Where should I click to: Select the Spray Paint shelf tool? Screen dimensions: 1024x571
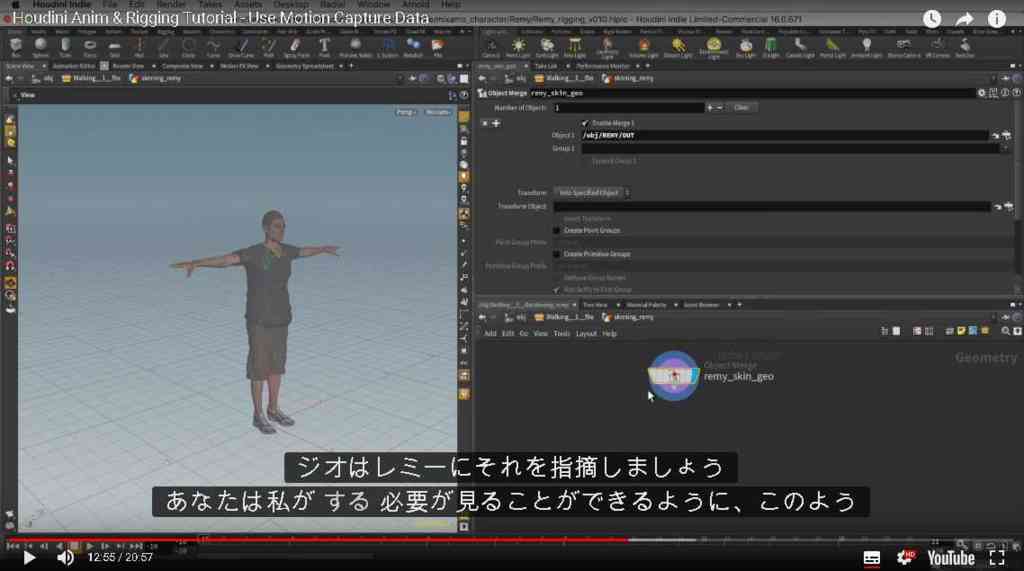coord(296,47)
